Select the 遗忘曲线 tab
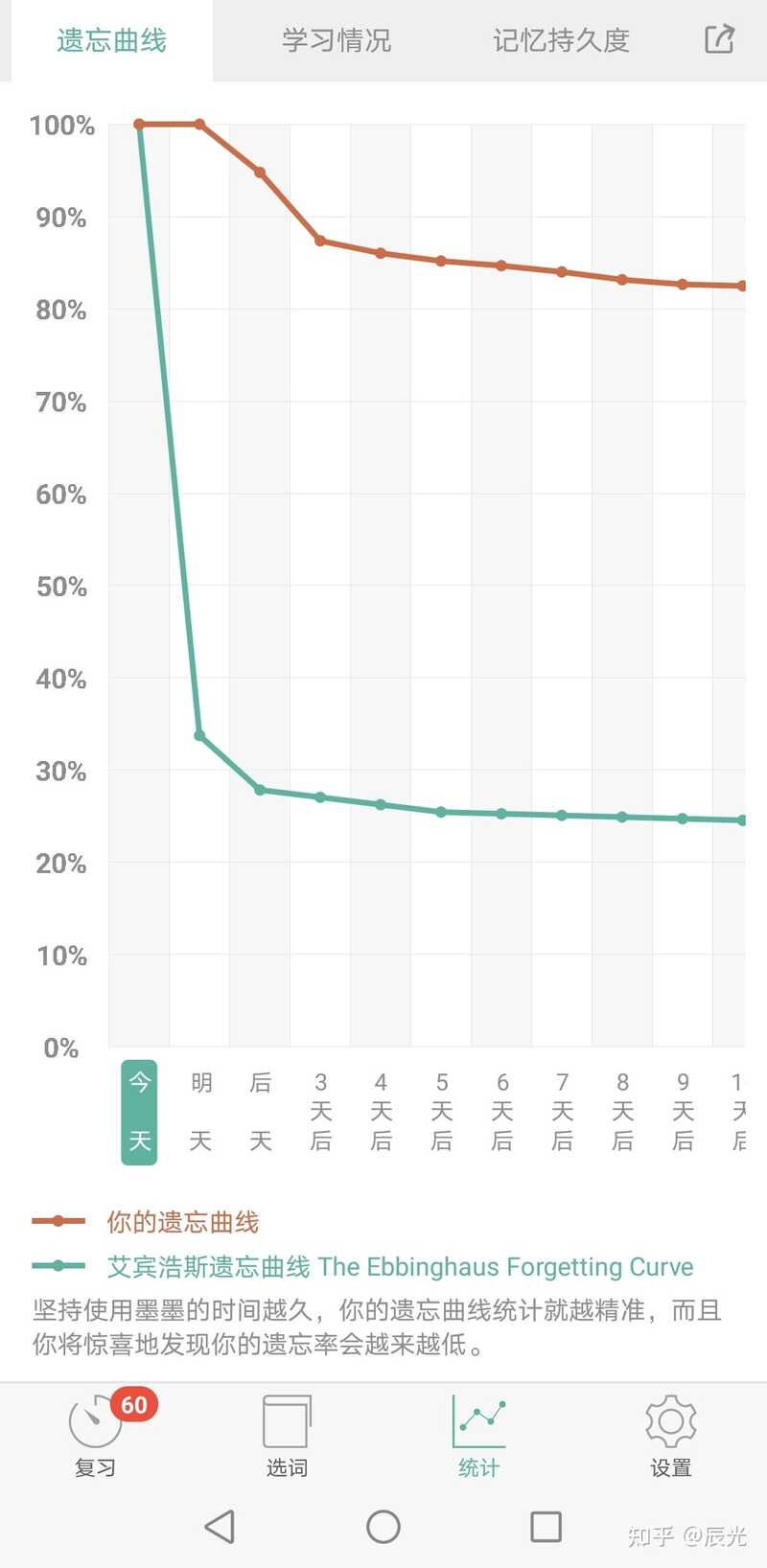Viewport: 767px width, 1568px height. tap(111, 40)
